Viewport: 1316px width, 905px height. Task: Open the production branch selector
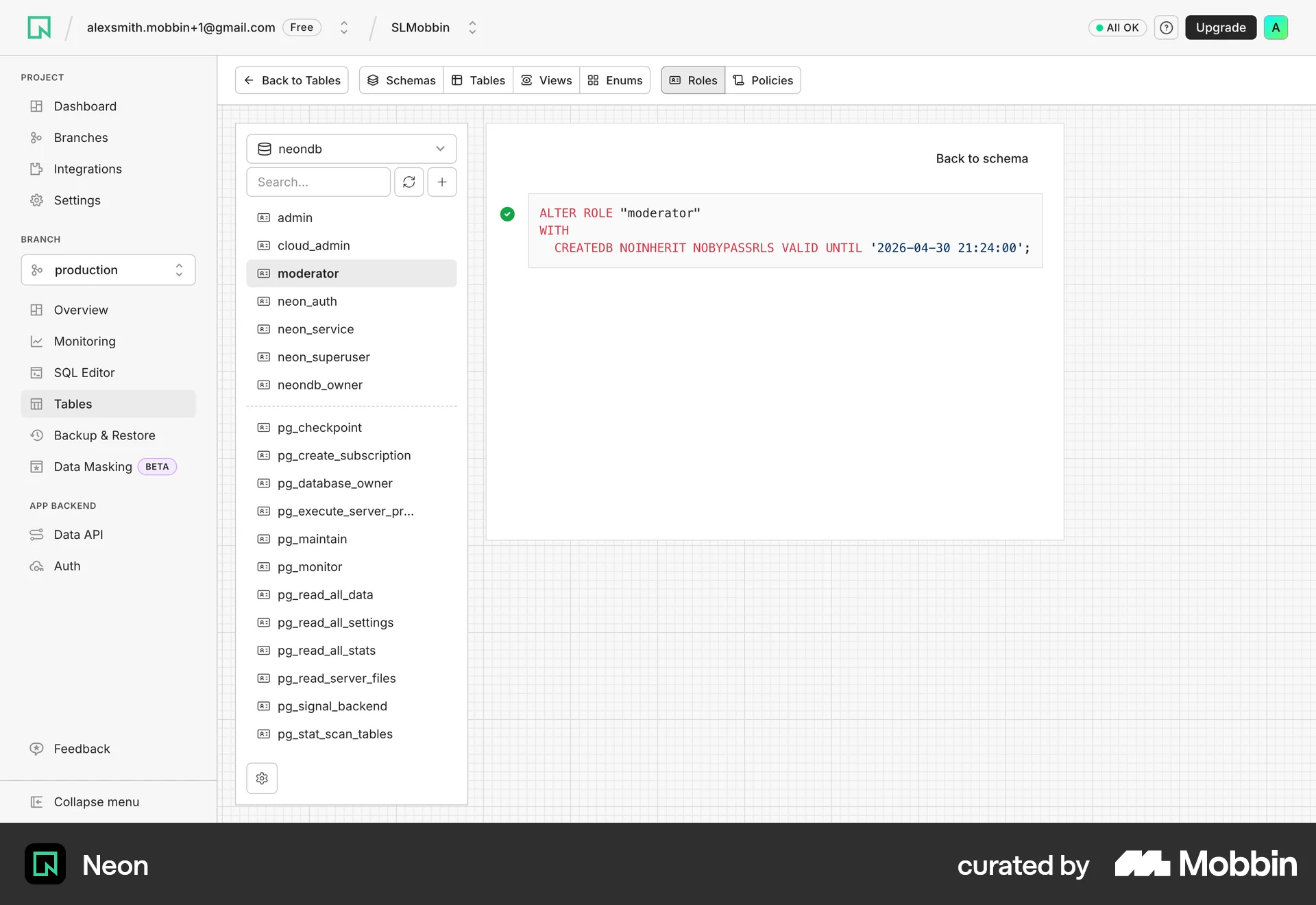108,270
